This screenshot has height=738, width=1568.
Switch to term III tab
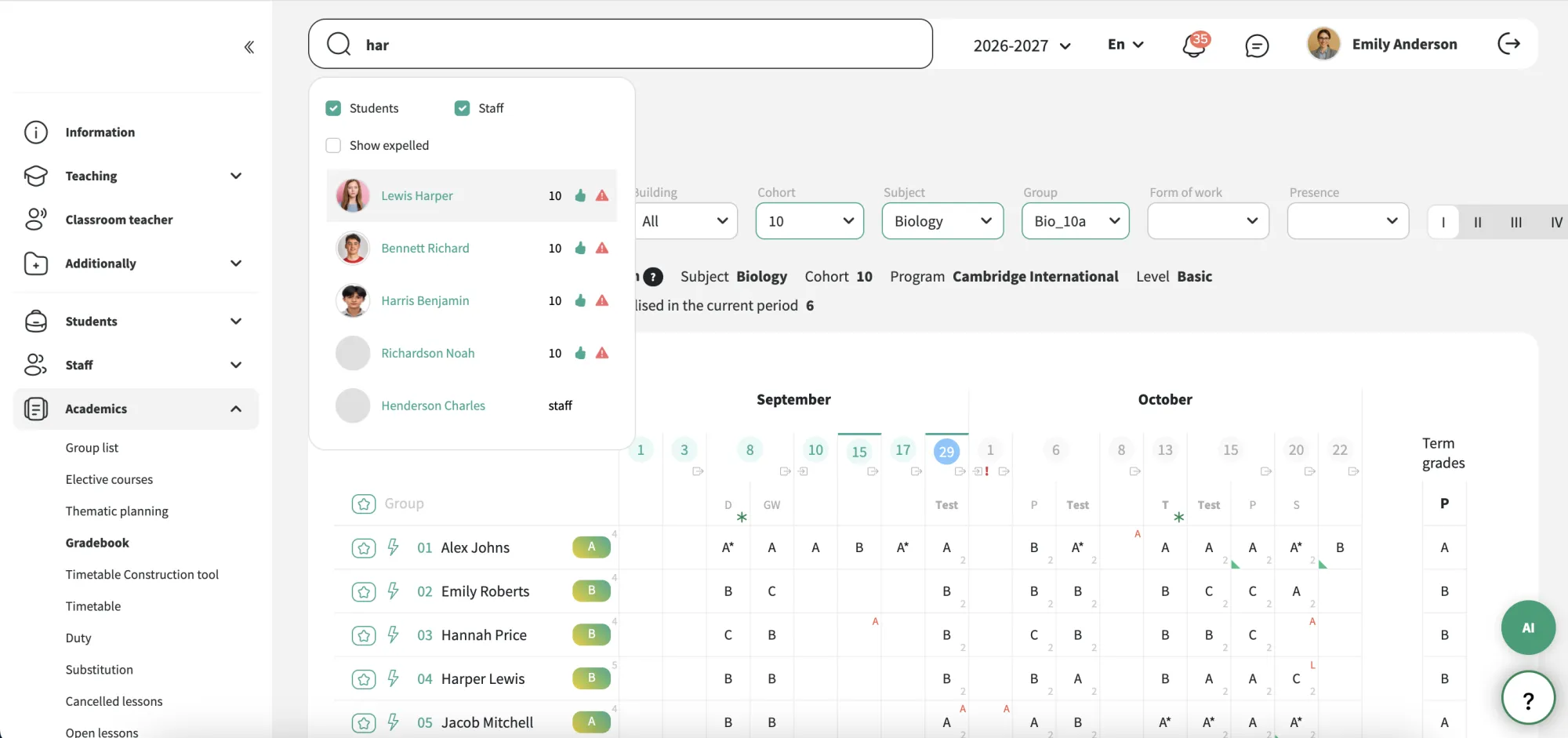click(1516, 222)
